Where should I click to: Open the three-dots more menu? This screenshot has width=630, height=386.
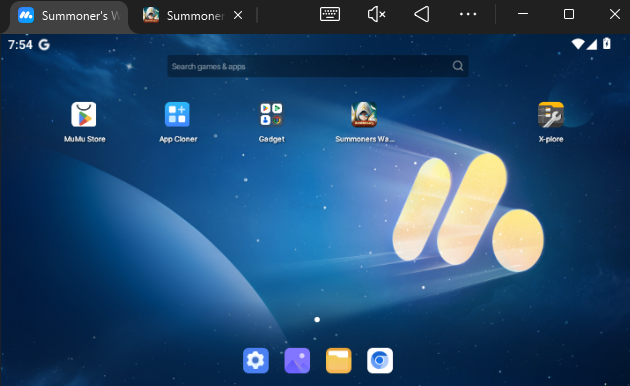[468, 14]
